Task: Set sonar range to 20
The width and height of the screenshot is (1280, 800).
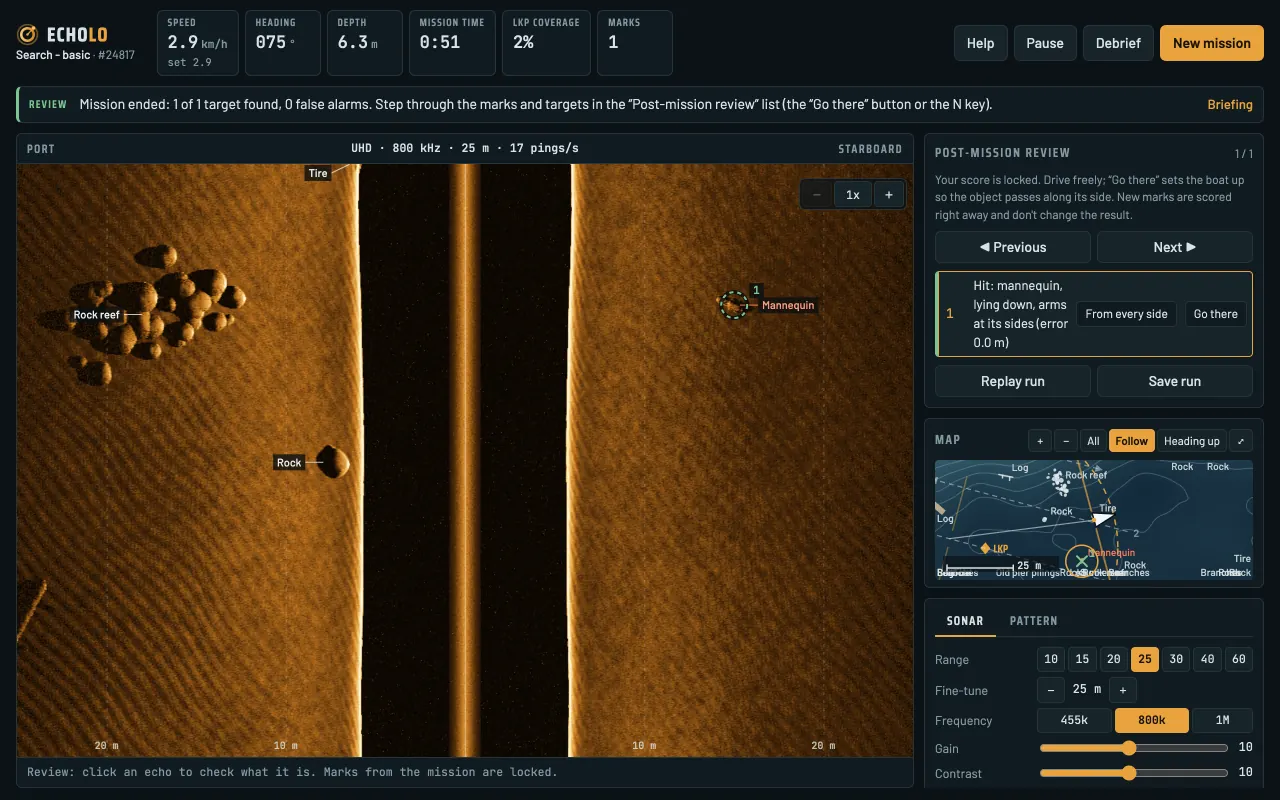Action: [1113, 659]
